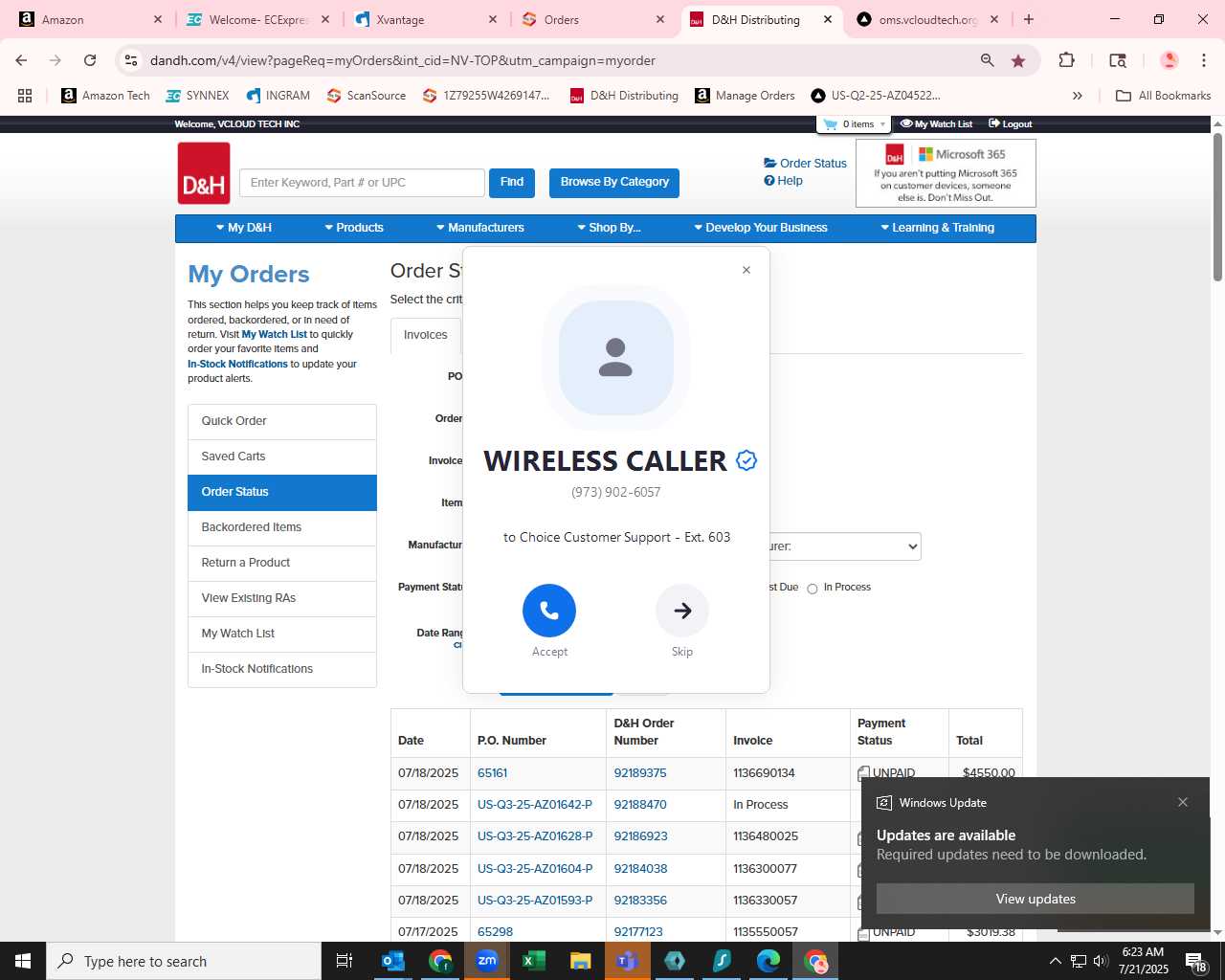The height and width of the screenshot is (980, 1225).
Task: Open Quick Order in sidebar
Action: point(282,422)
